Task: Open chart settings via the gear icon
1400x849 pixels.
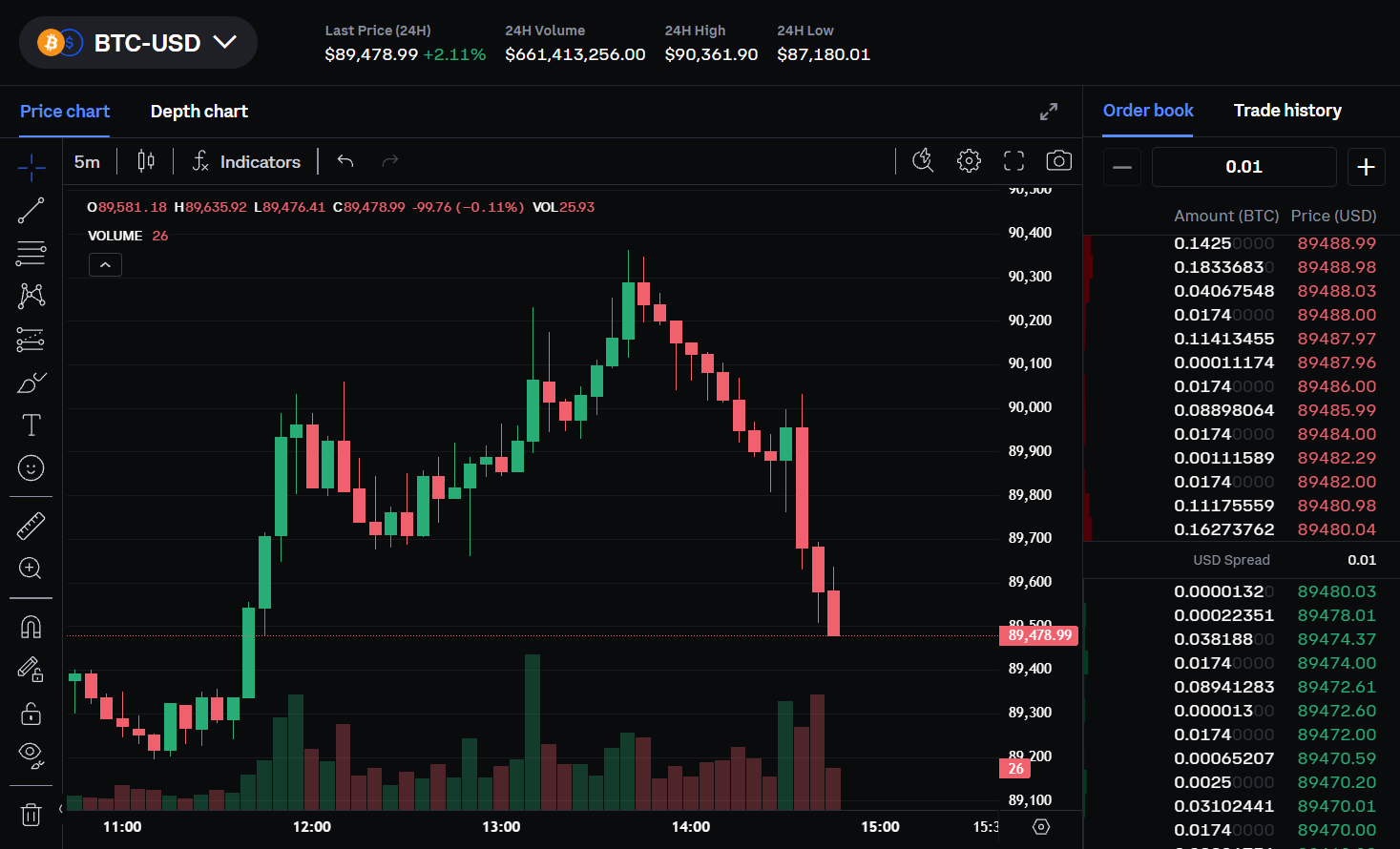Action: point(969,160)
